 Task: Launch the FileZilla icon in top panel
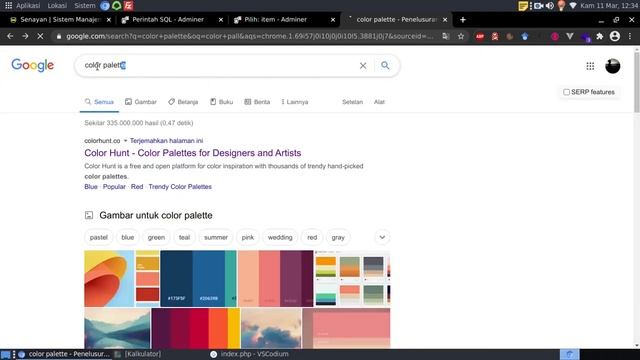point(129,5)
